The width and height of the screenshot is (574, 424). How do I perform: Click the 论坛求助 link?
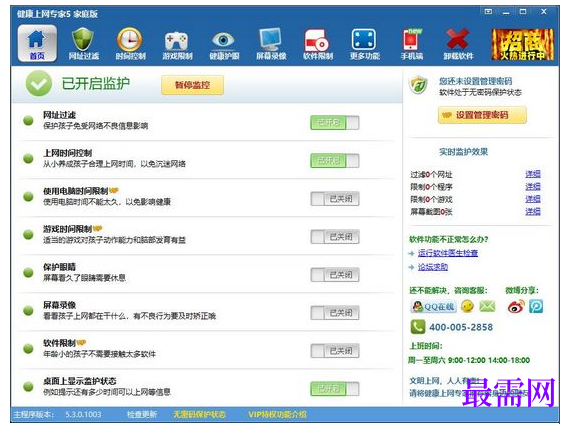coord(433,267)
